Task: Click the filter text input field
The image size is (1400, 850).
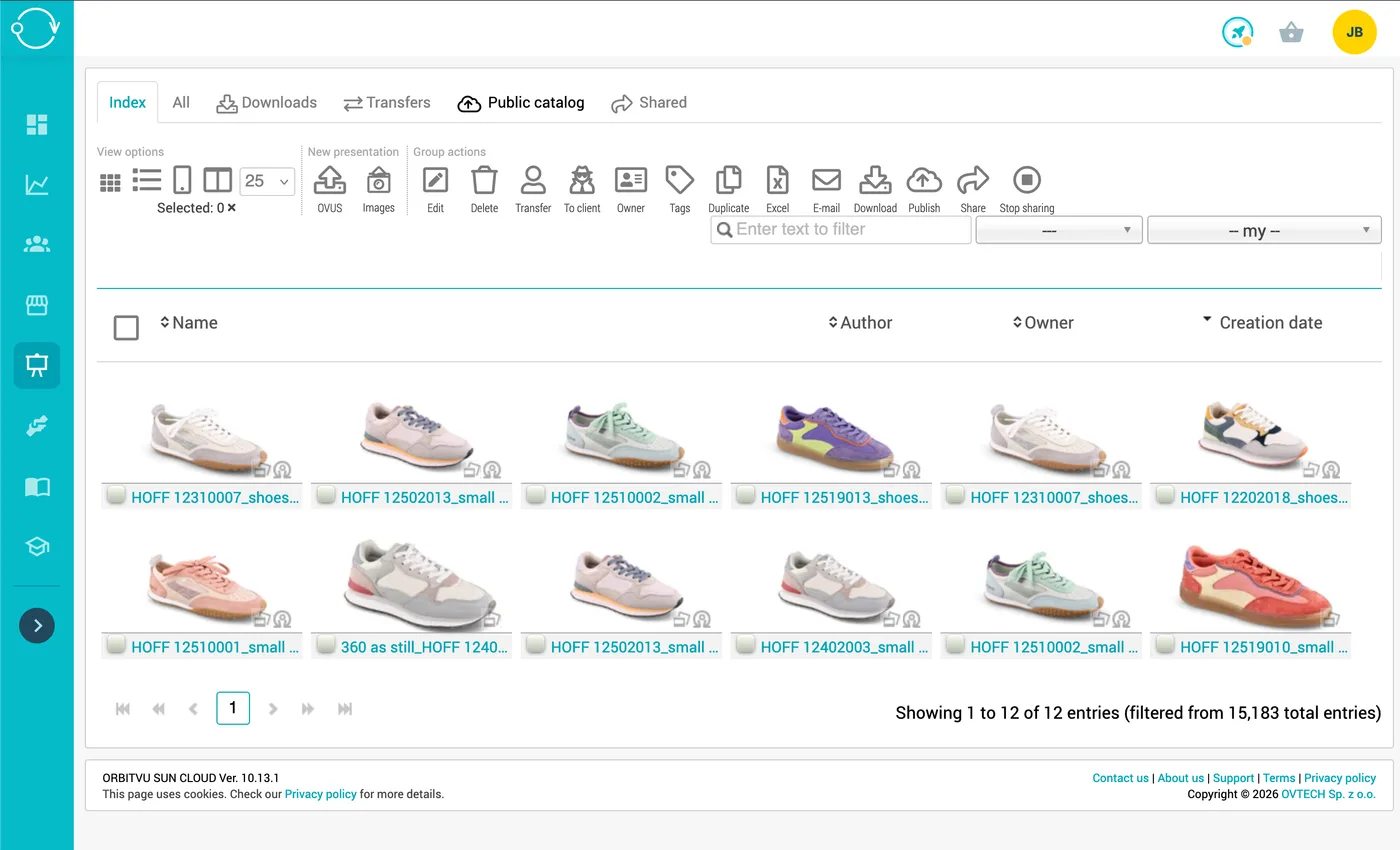Action: (x=841, y=230)
